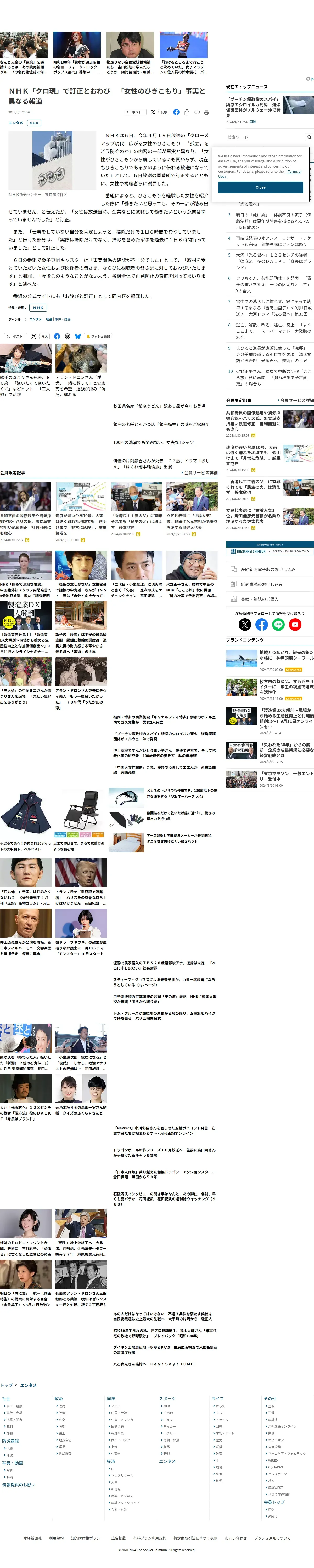
Task: Open the footer エンタメ category link under スポーツ
Action: click(x=167, y=1461)
